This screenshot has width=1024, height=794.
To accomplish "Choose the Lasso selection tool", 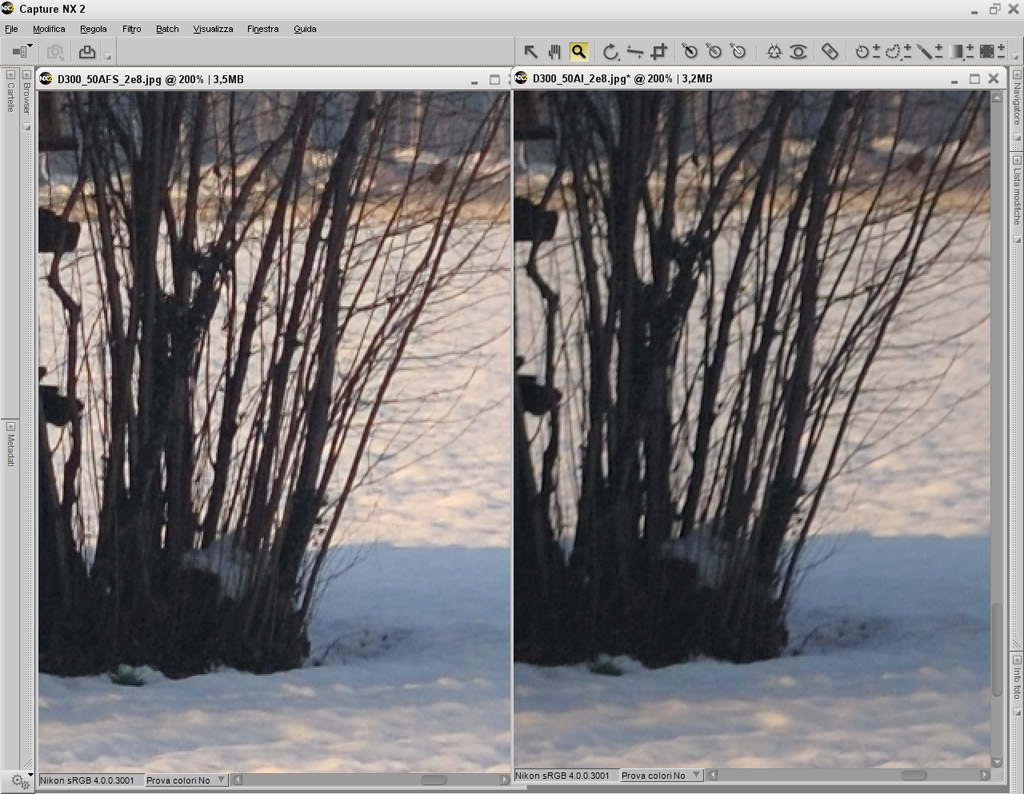I will click(892, 52).
